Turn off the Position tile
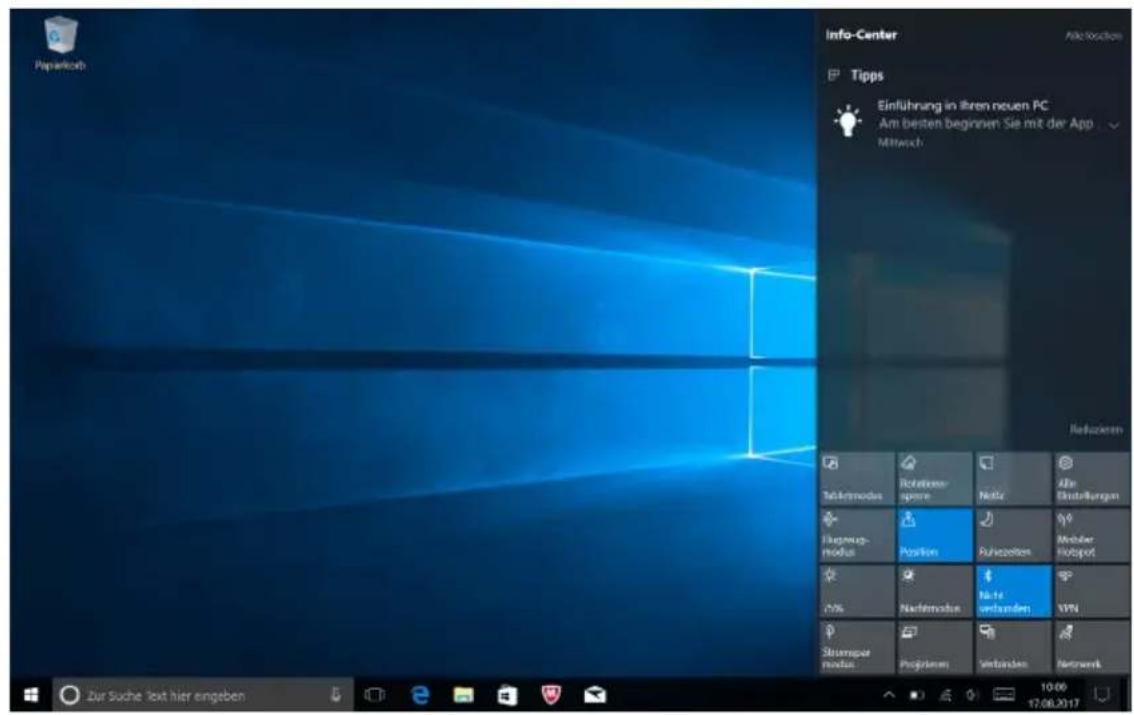The height and width of the screenshot is (715, 1134). click(x=934, y=535)
